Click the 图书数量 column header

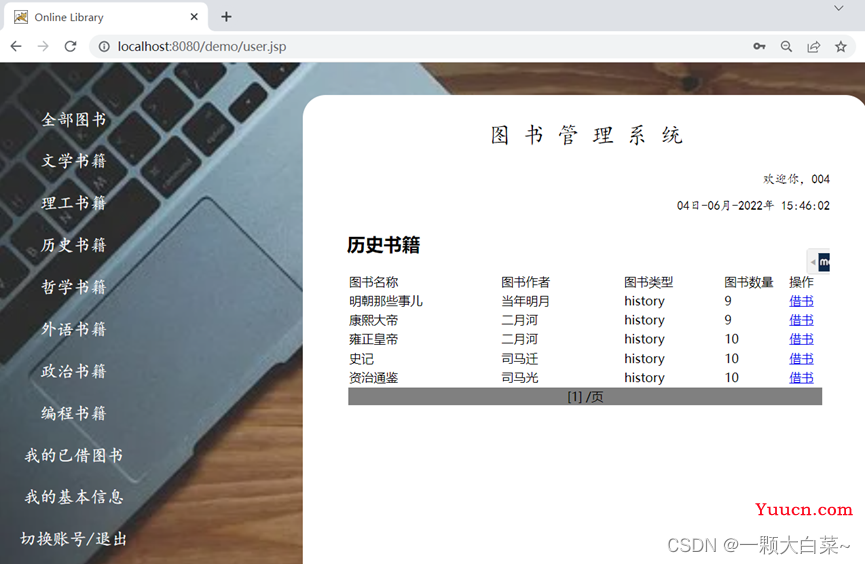[x=749, y=282]
